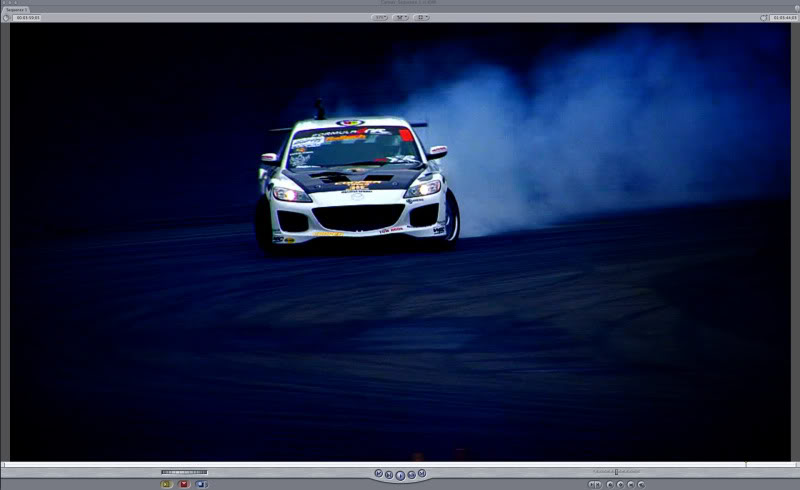Click the current timecode field at right
The width and height of the screenshot is (800, 490).
click(784, 18)
